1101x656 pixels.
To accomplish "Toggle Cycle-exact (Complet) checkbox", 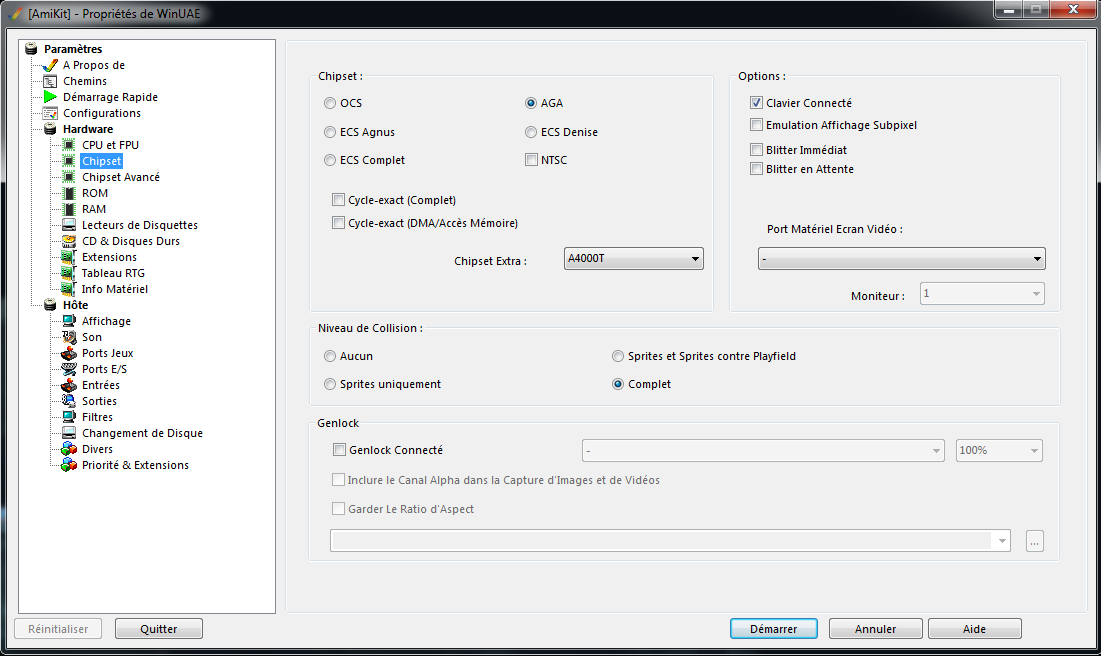I will coord(338,200).
